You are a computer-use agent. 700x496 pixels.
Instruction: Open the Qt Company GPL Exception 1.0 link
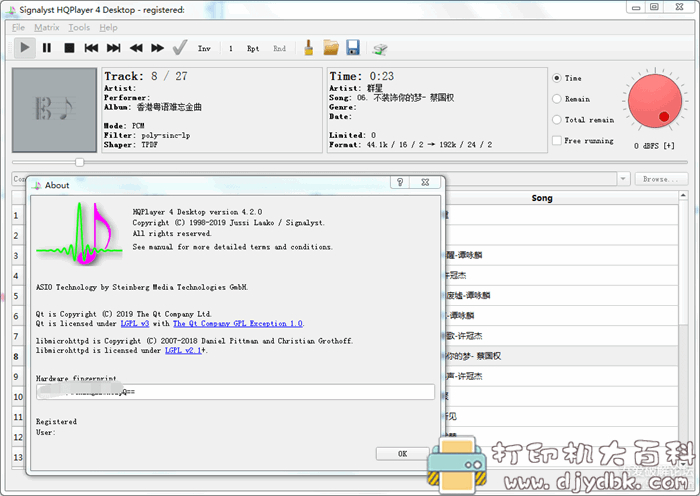[238, 323]
